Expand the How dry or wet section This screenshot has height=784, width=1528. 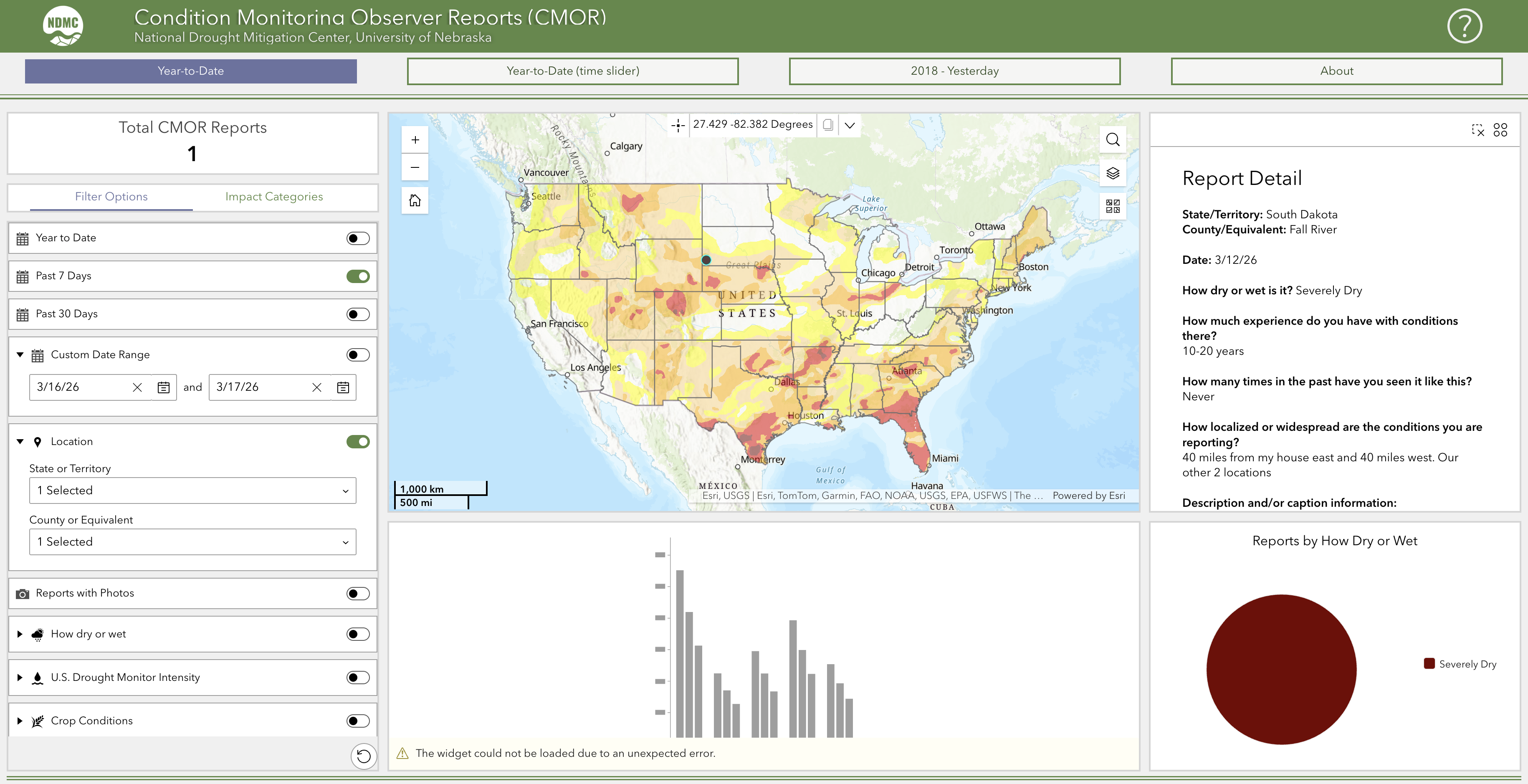pyautogui.click(x=20, y=634)
